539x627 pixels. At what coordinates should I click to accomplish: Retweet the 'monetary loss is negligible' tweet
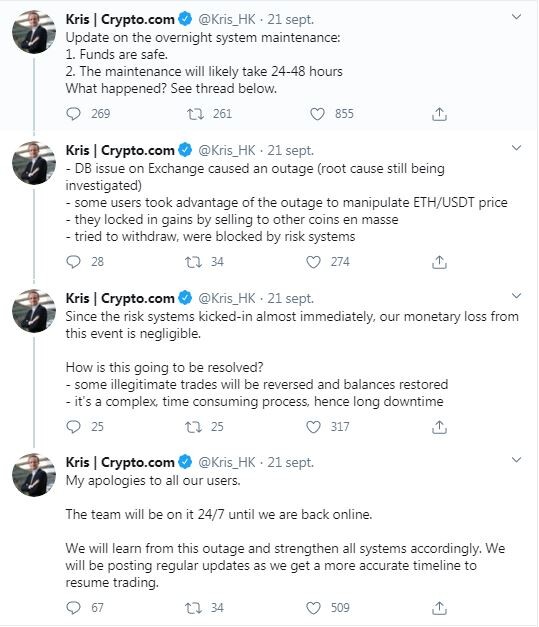click(193, 427)
